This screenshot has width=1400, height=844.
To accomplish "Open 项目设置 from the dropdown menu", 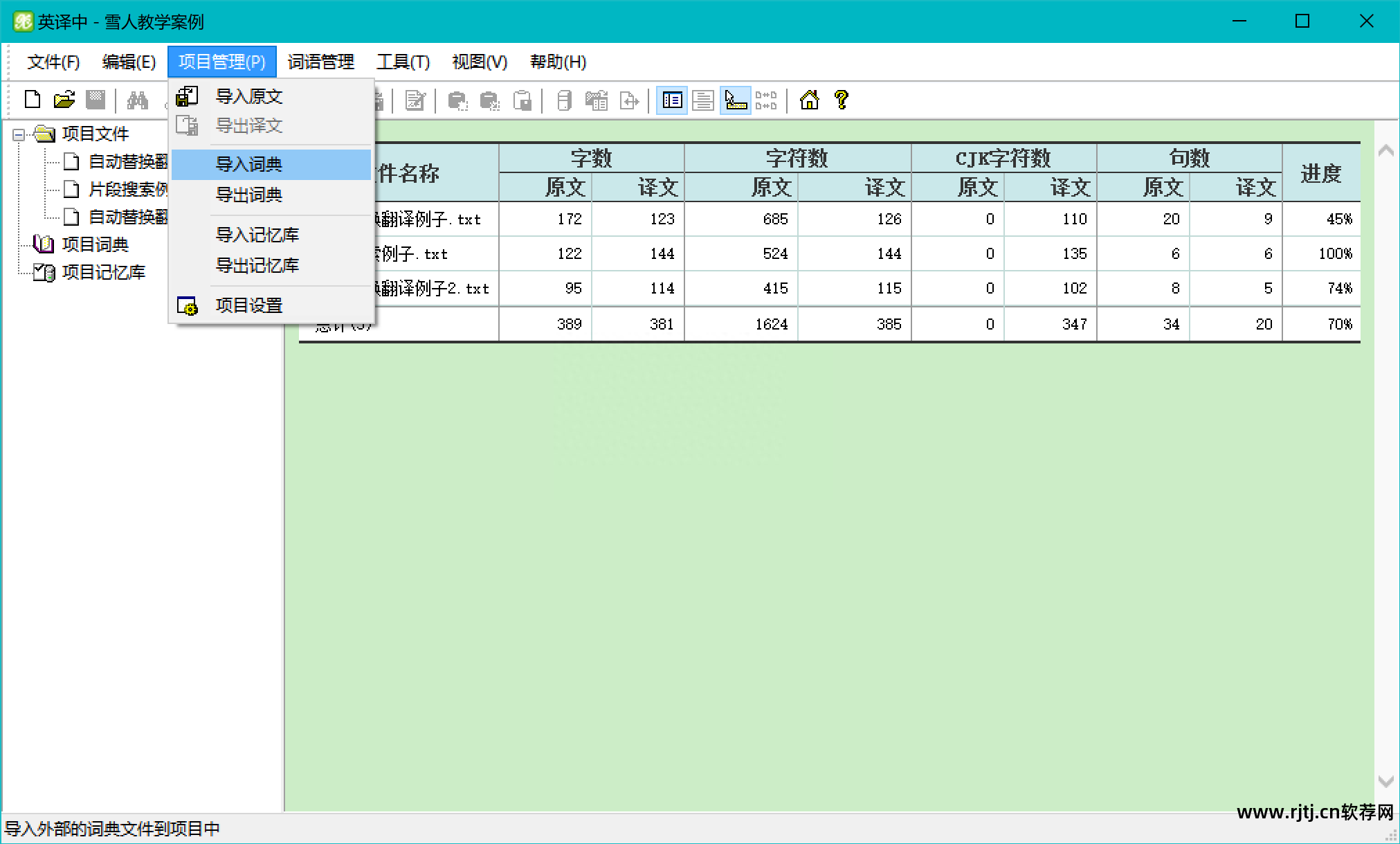I will [248, 305].
